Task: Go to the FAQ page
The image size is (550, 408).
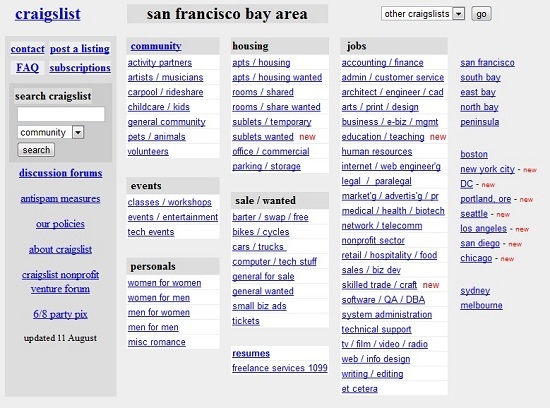Action: [x=27, y=67]
